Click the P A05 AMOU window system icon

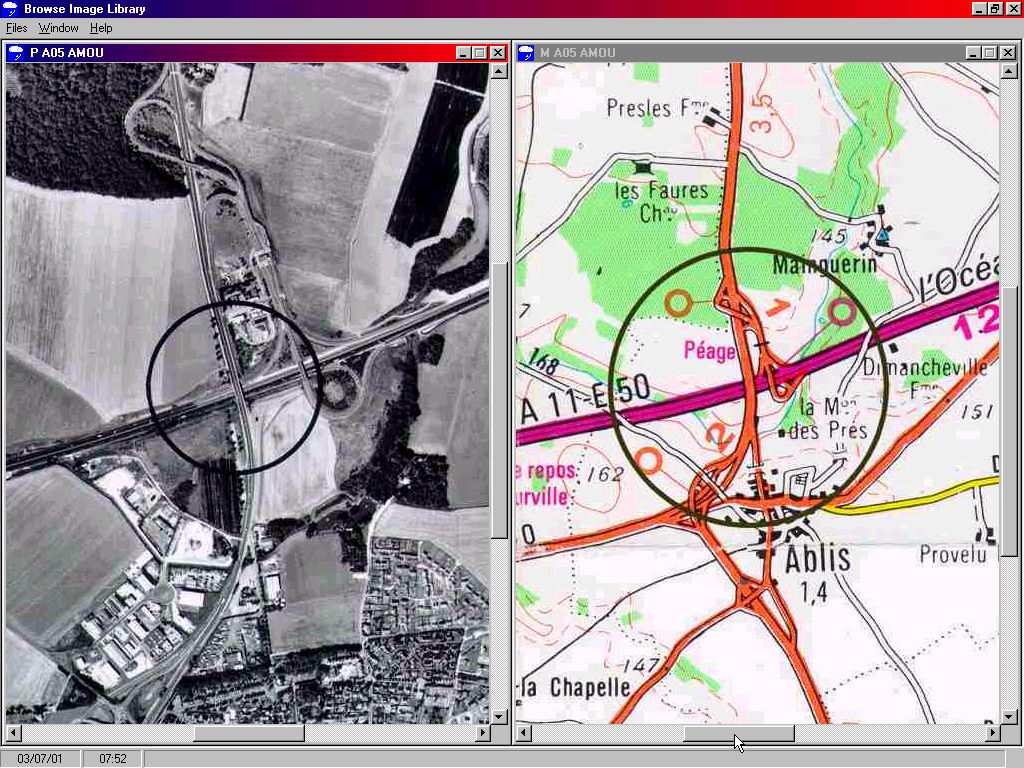pos(16,53)
